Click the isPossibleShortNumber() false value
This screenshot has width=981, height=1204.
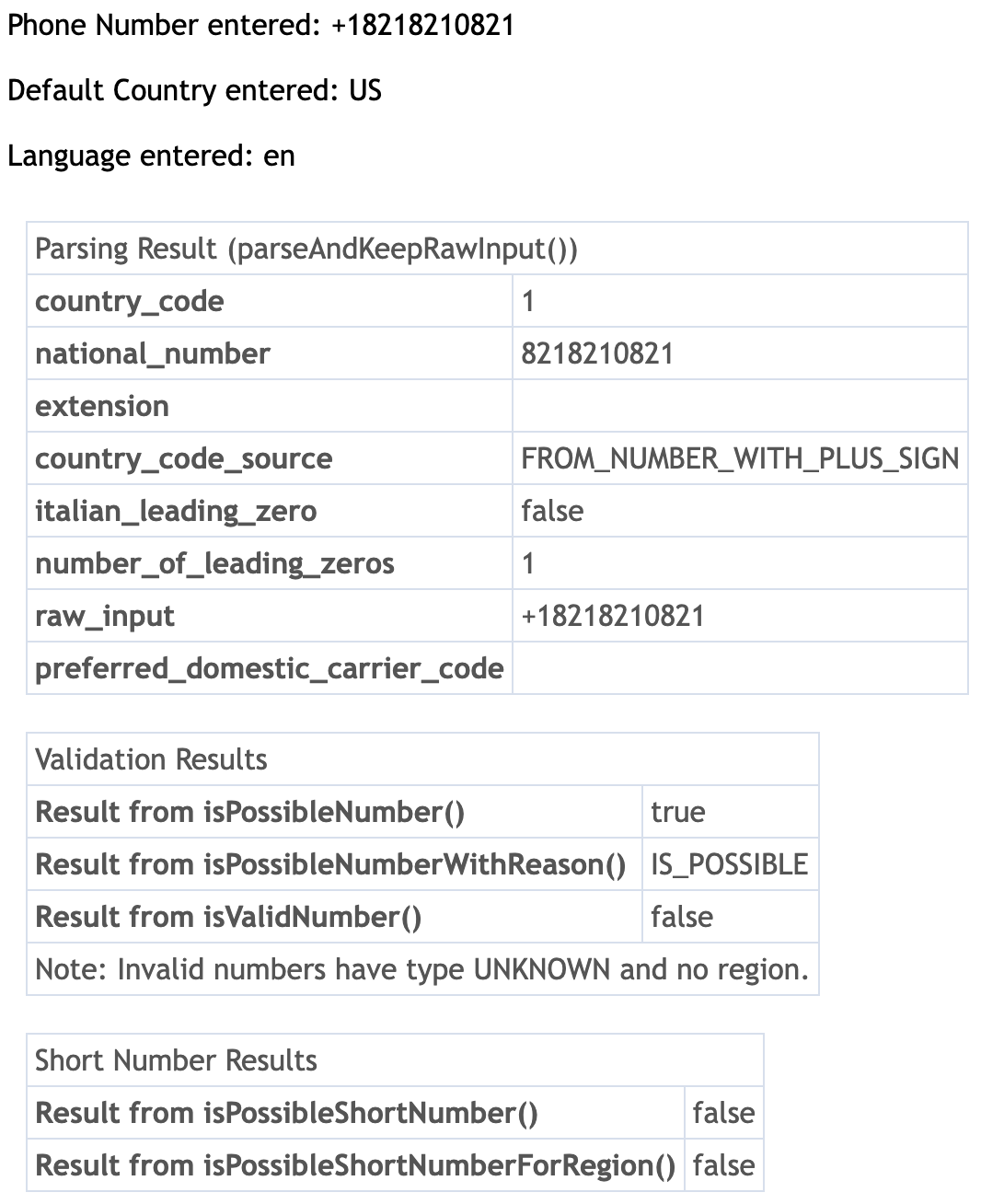723,1113
